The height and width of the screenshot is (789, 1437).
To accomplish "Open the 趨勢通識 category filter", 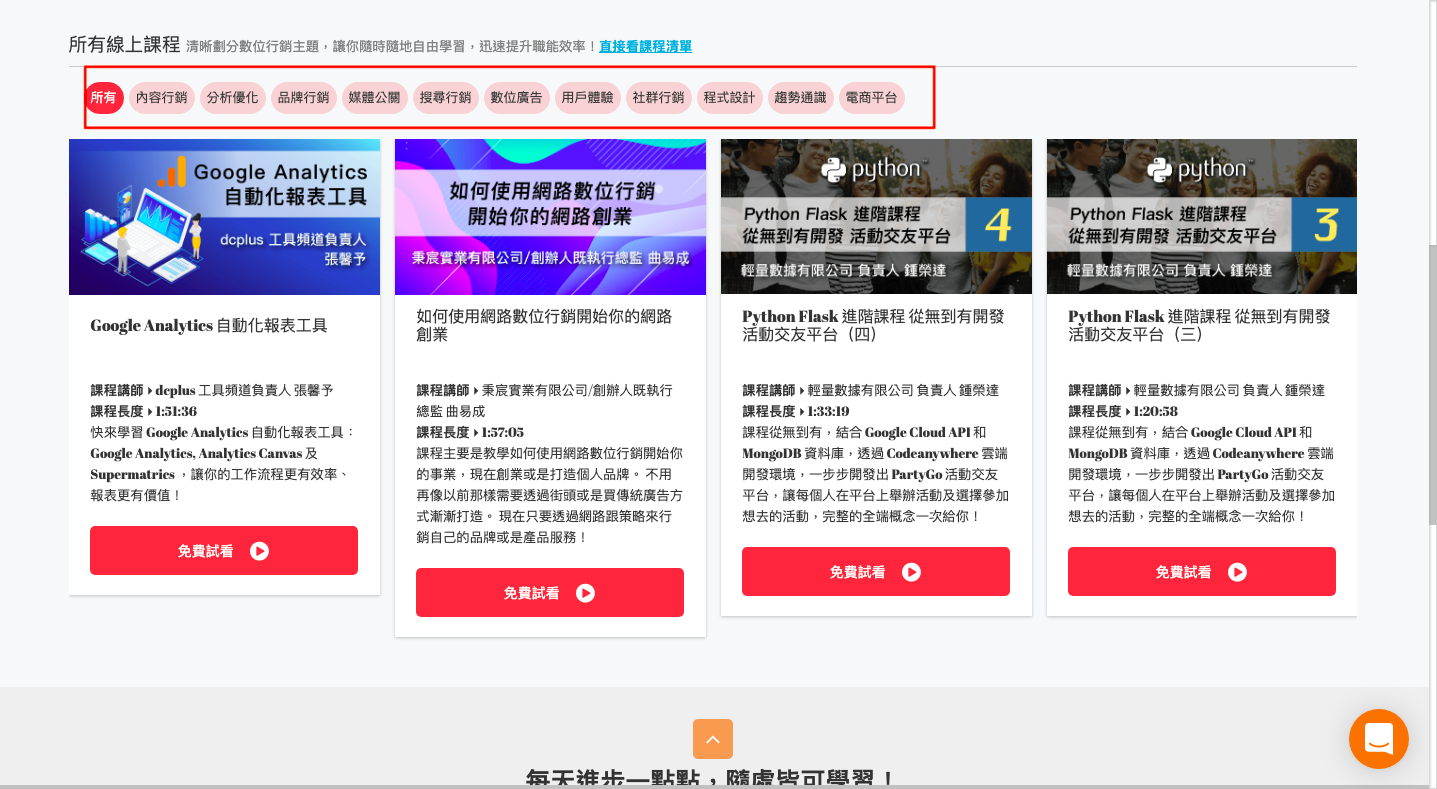I will [800, 98].
